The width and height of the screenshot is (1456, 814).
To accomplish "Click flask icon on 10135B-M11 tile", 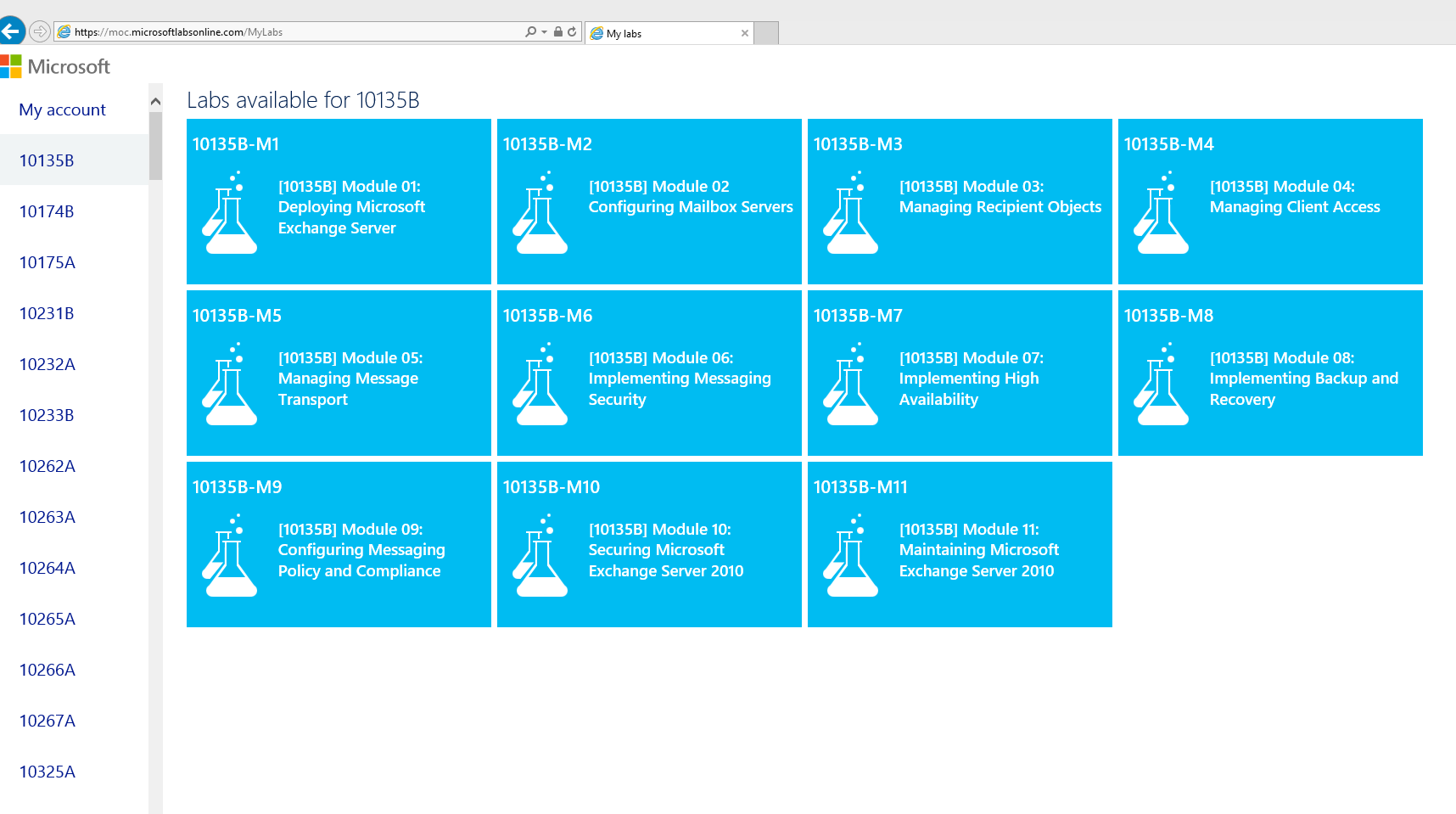I will [851, 555].
